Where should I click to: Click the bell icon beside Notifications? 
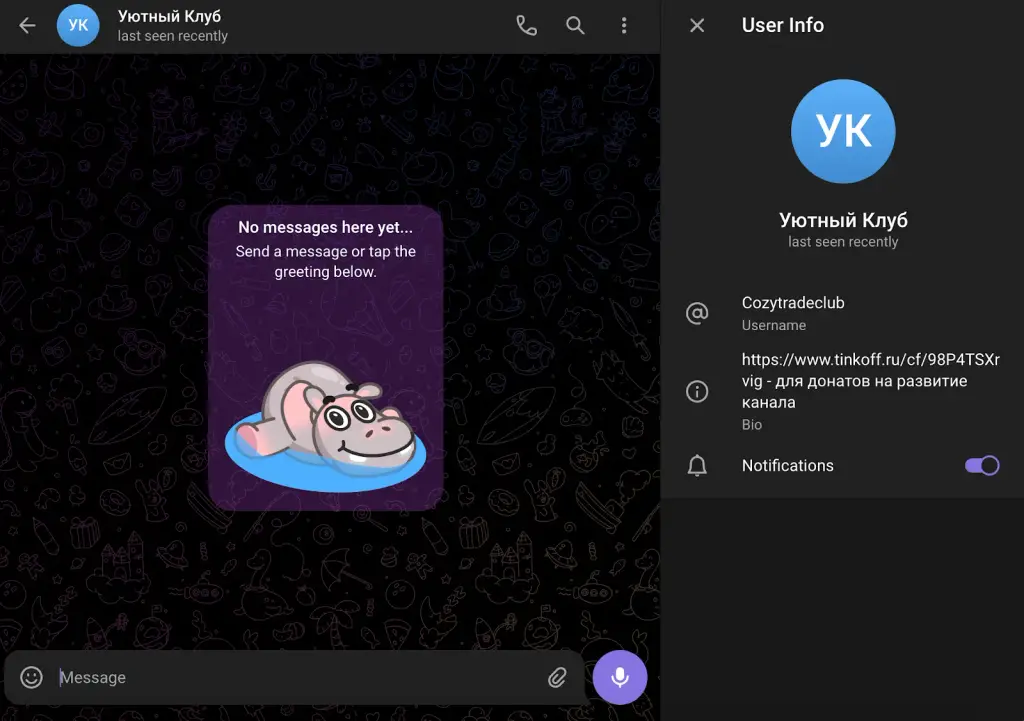click(x=697, y=466)
